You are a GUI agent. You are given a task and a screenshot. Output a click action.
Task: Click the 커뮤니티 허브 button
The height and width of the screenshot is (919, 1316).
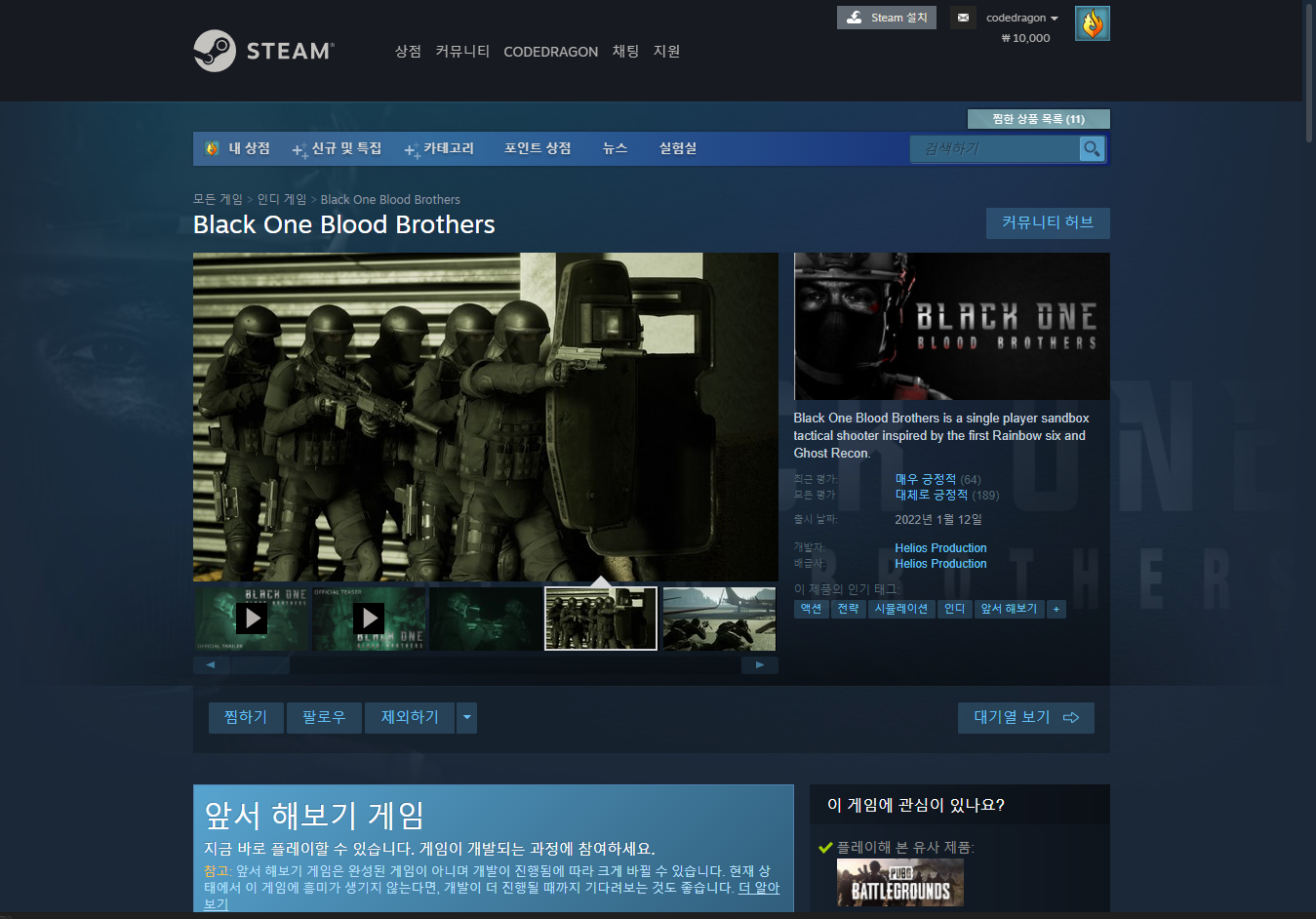pos(1048,222)
